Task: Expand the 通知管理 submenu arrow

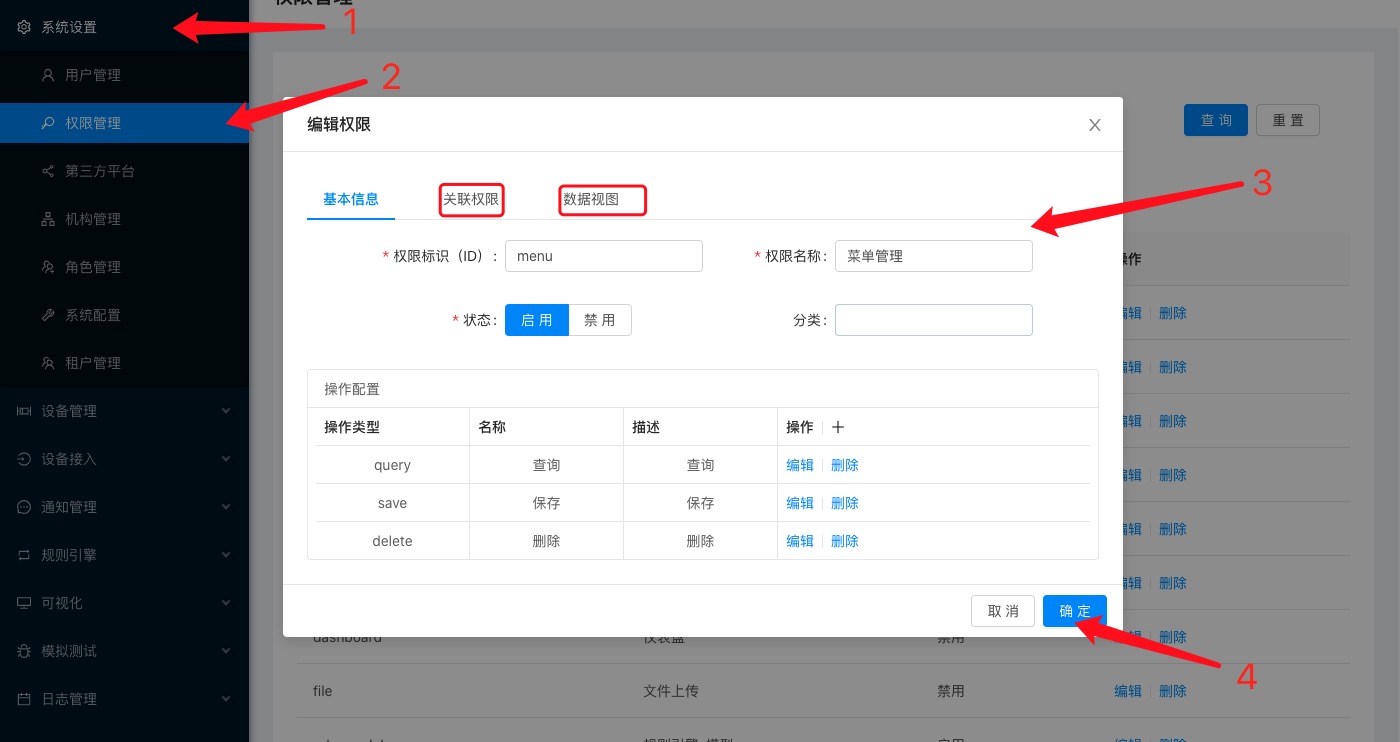Action: click(225, 507)
